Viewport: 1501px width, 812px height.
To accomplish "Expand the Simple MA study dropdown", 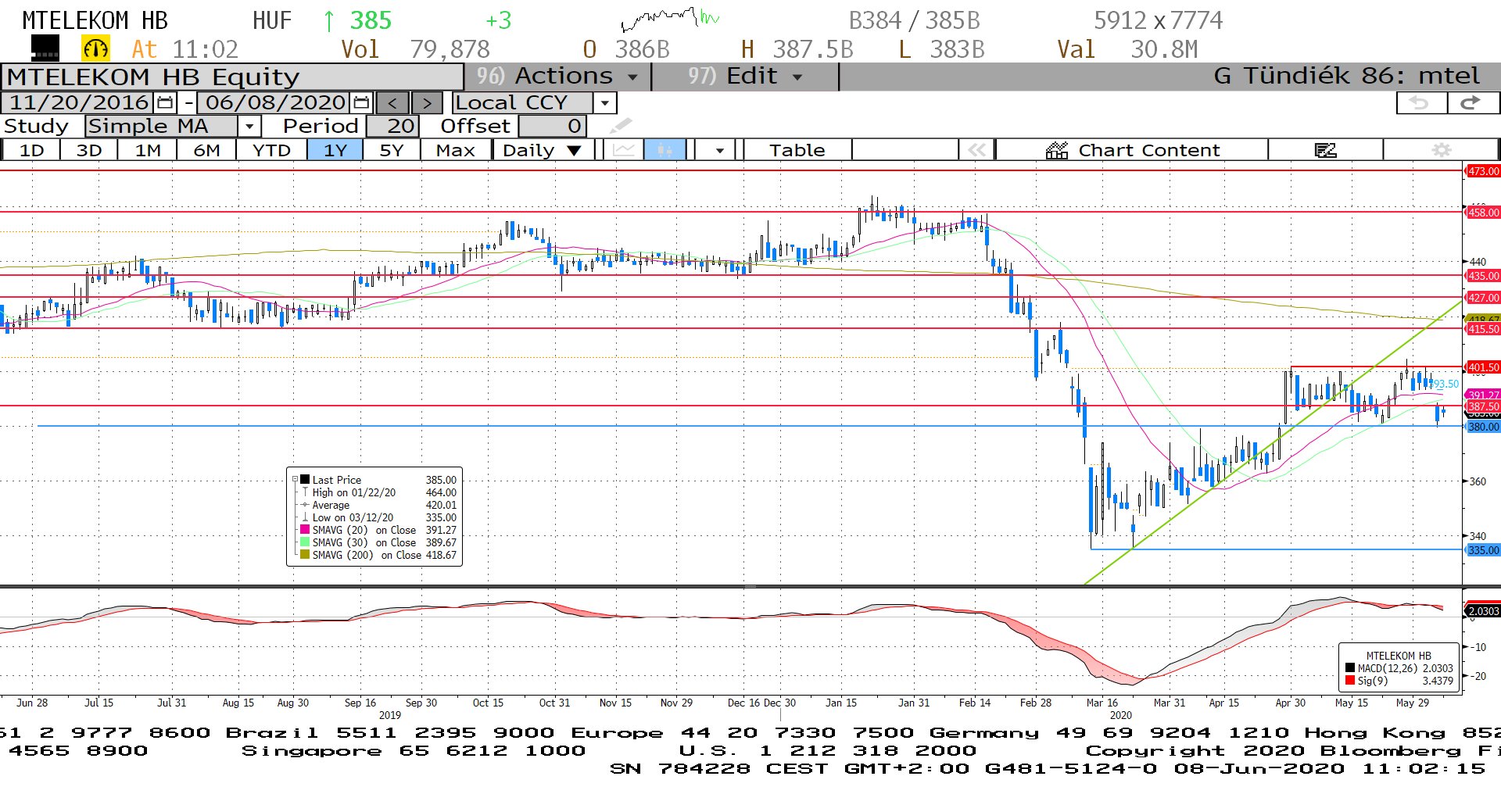I will 249,126.
